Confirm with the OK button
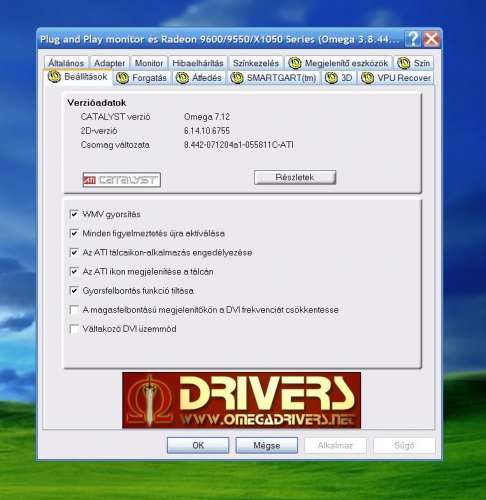Viewport: 486px width, 500px height. (x=198, y=445)
